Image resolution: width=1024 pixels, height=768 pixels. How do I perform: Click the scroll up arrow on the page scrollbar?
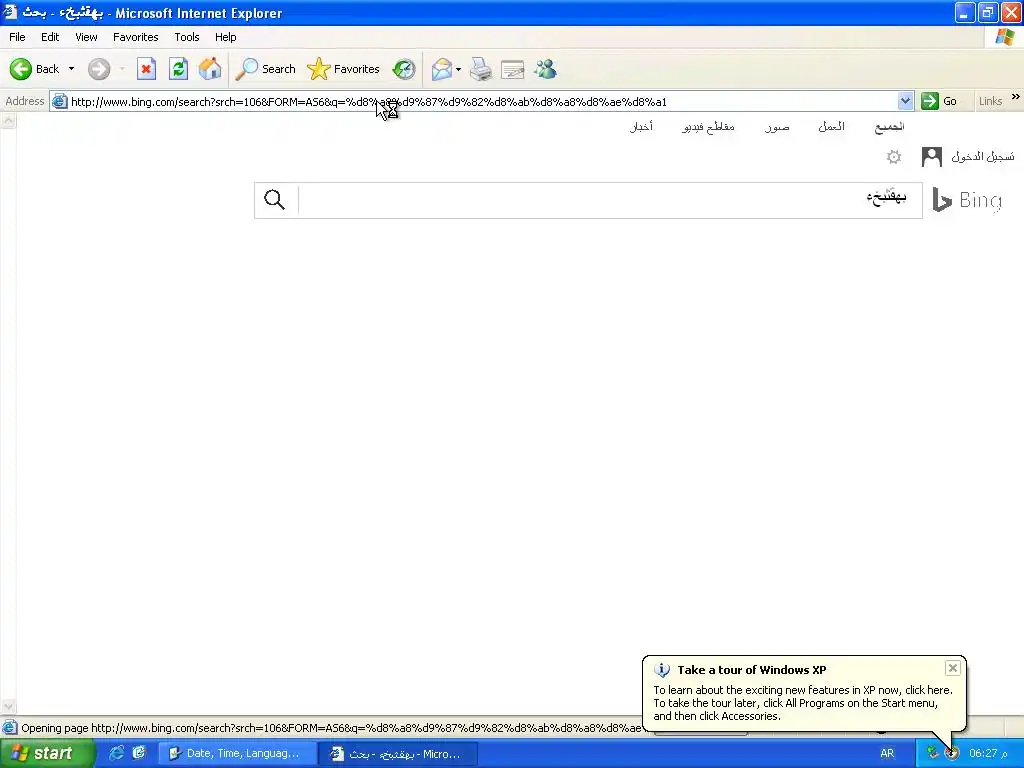[x=8, y=121]
